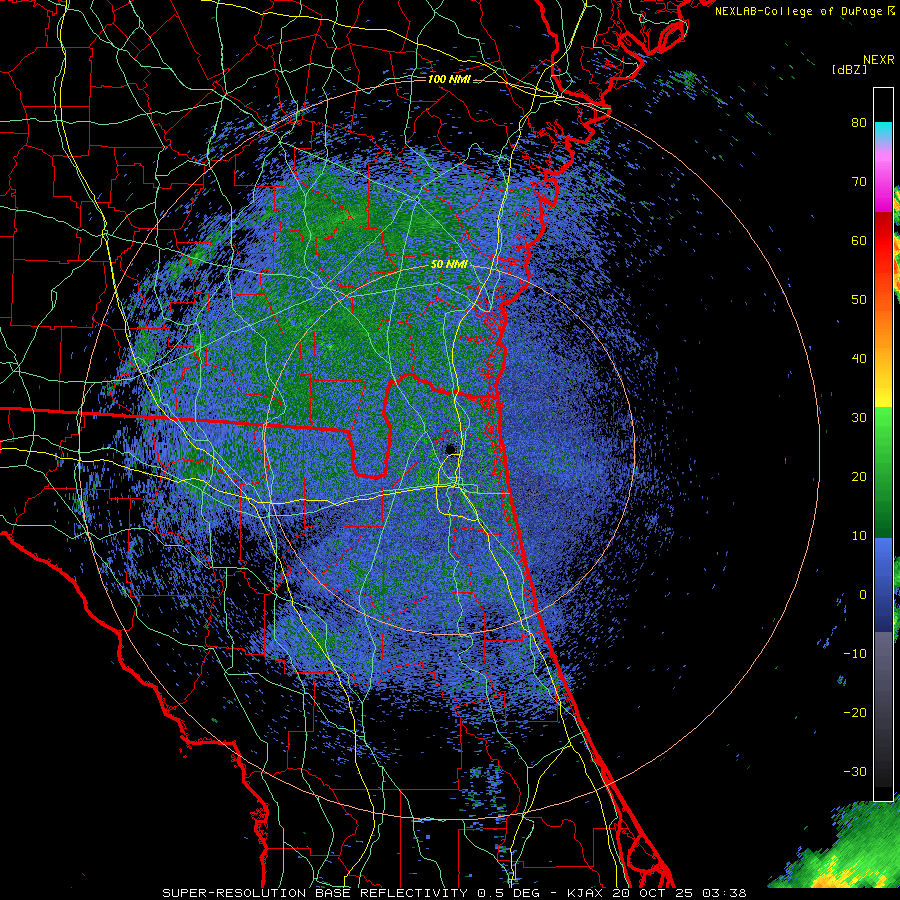900x900 pixels.
Task: Click the -30 dBZ scale value
Action: tap(855, 771)
